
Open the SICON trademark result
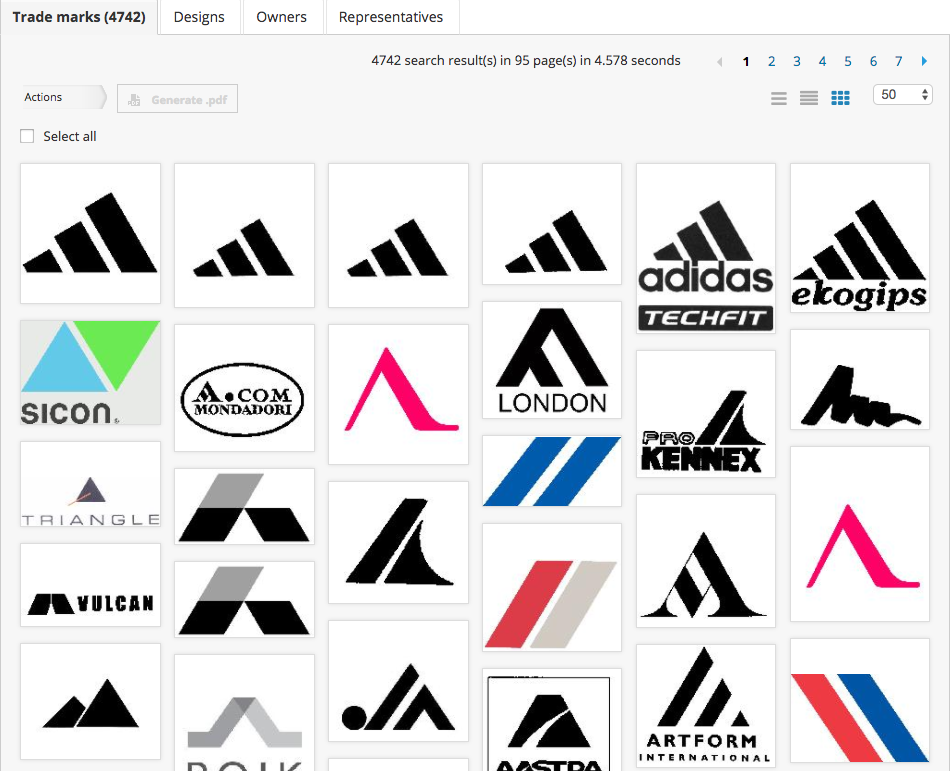click(90, 372)
